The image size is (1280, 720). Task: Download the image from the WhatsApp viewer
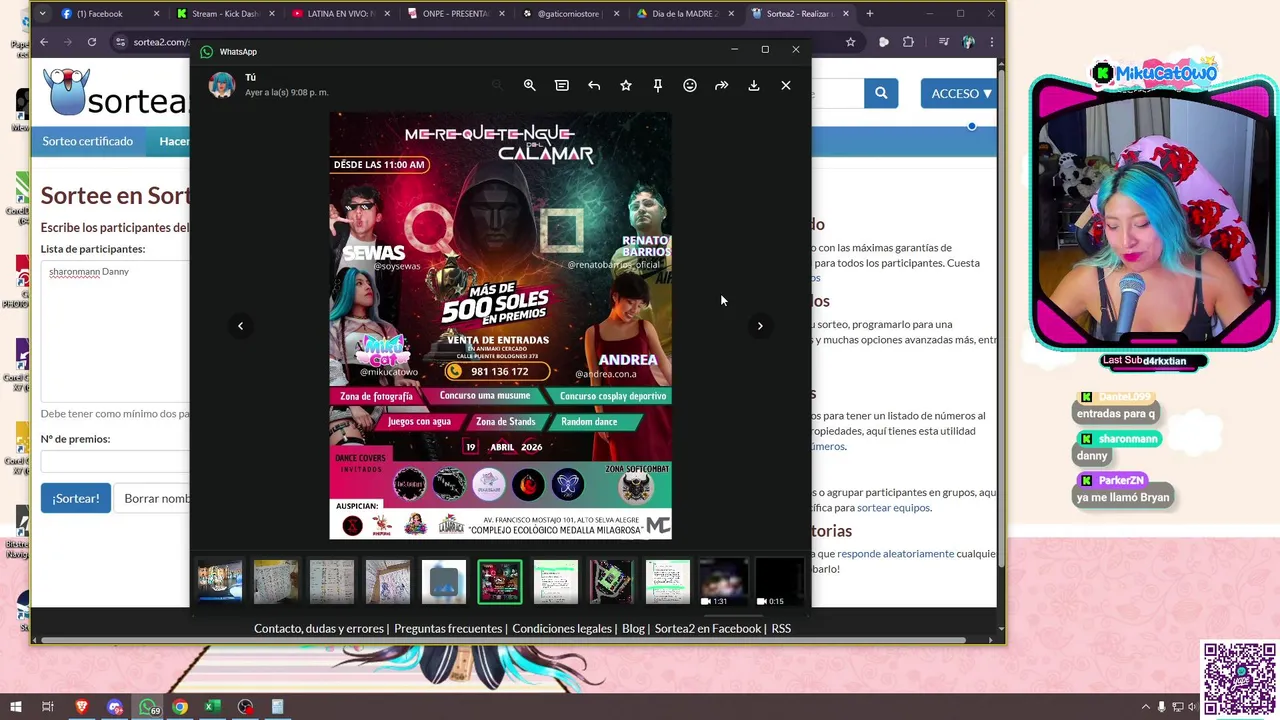point(754,86)
